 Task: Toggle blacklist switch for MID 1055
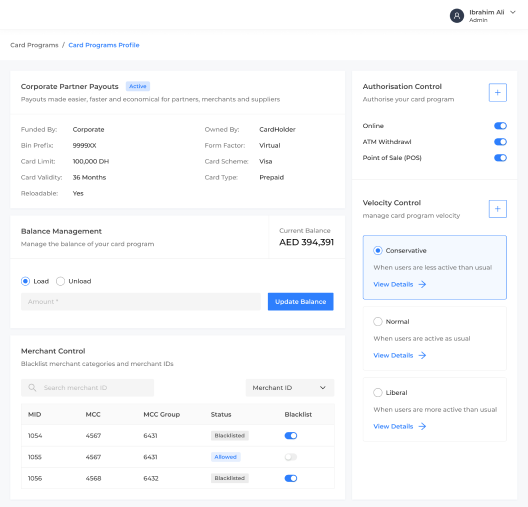click(x=291, y=457)
